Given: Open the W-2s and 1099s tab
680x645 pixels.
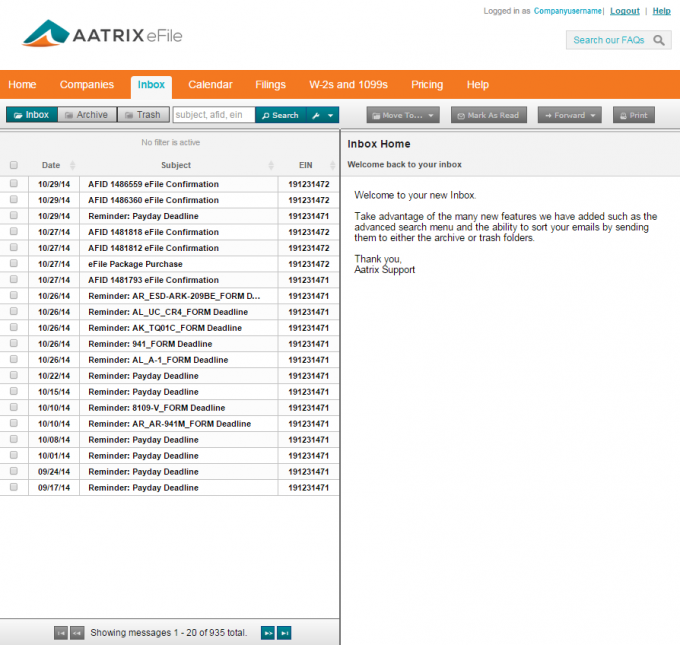Looking at the screenshot, I should click(348, 85).
